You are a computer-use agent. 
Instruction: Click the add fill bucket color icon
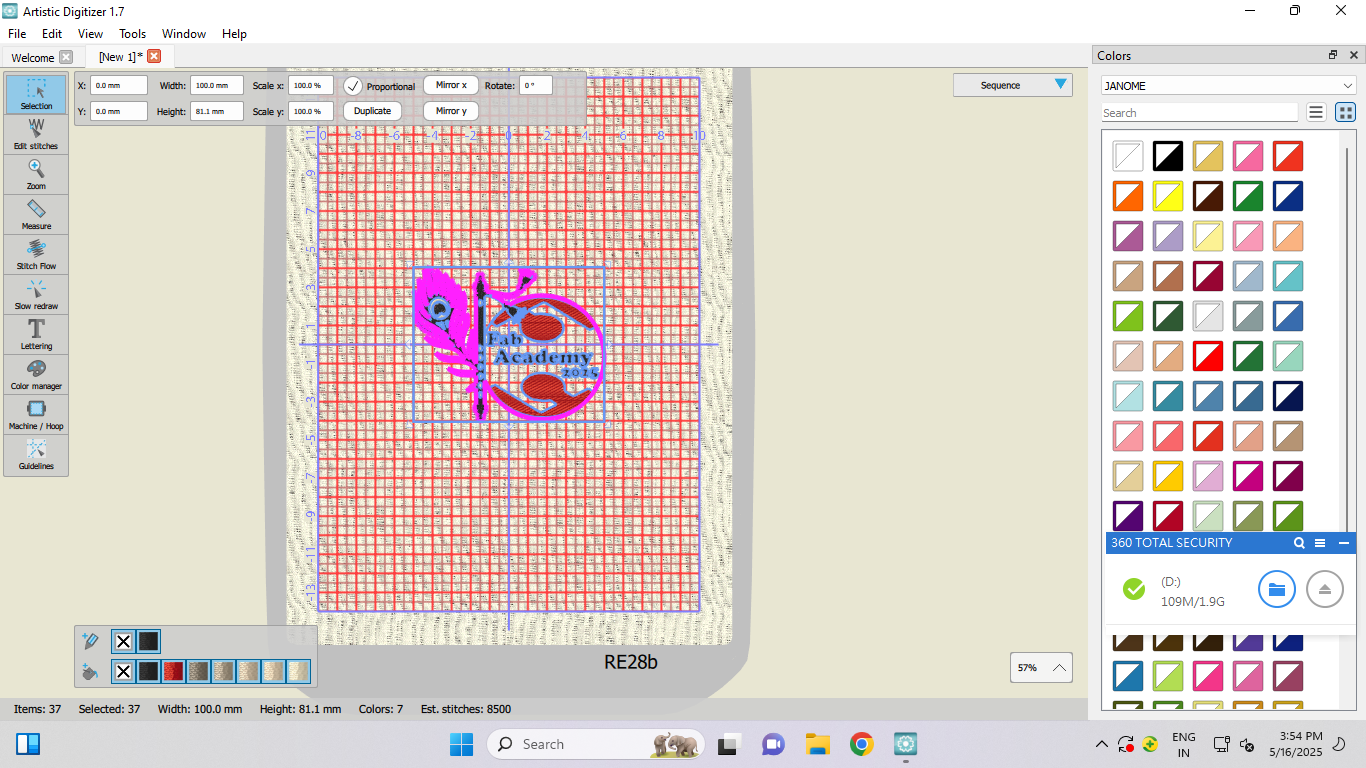[91, 671]
